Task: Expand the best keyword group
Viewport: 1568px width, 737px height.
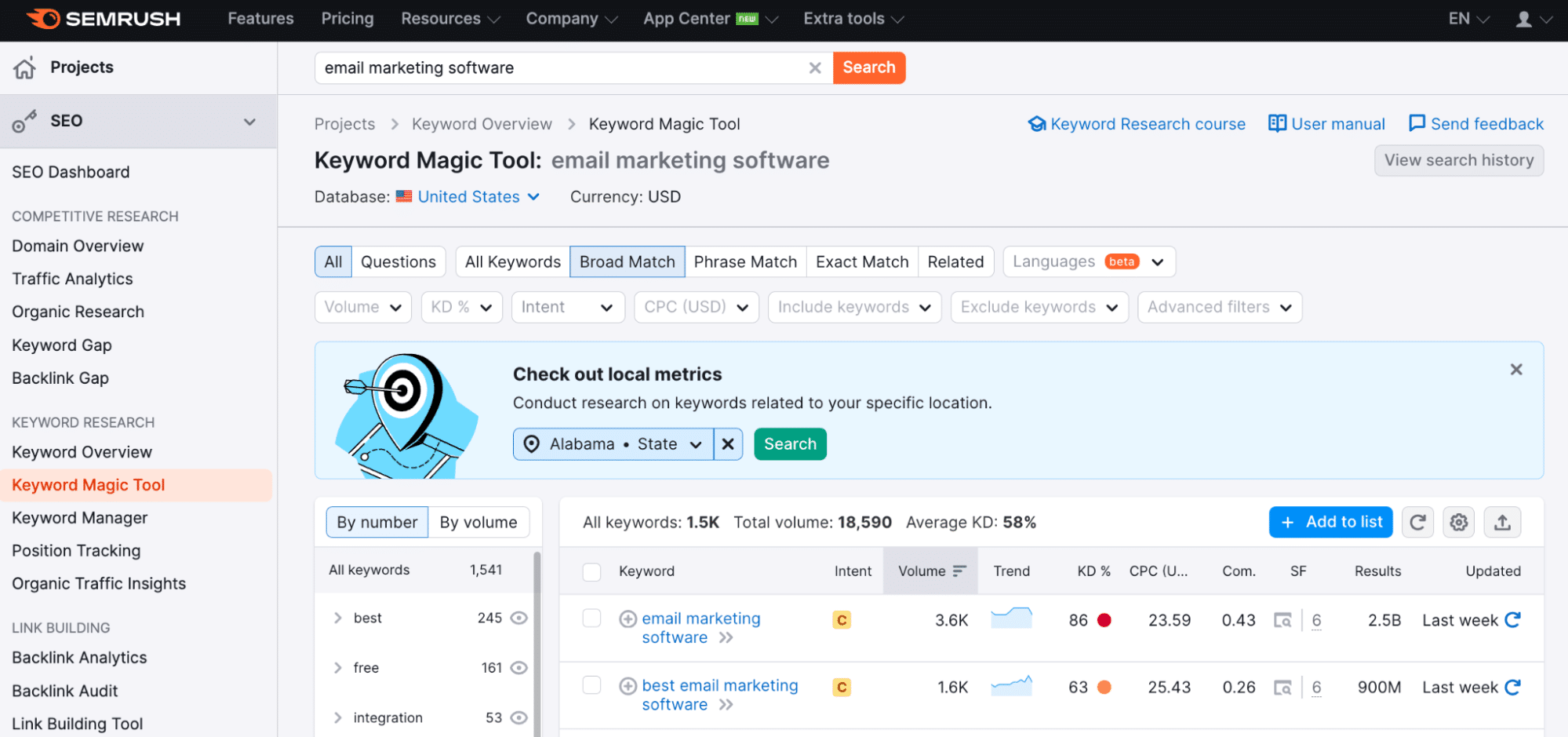Action: coord(337,618)
